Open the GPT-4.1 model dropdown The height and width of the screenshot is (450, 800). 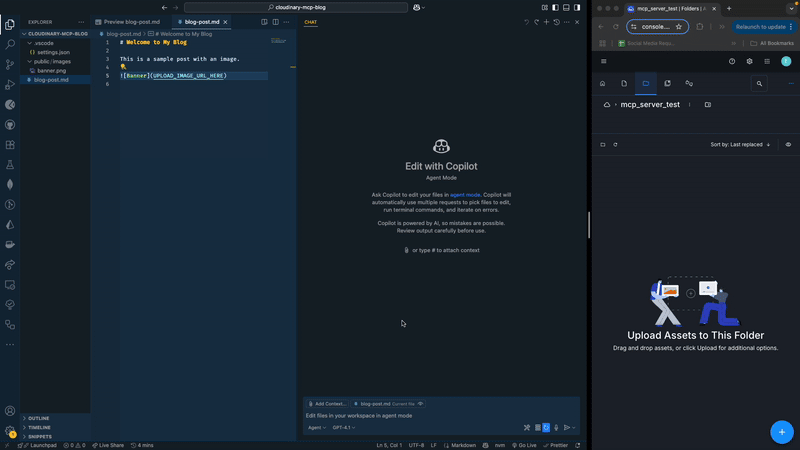pos(344,428)
